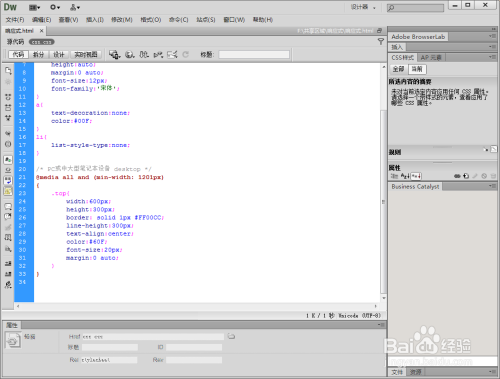Open the 资源 panel tab
This screenshot has height=379, width=500.
click(415, 372)
